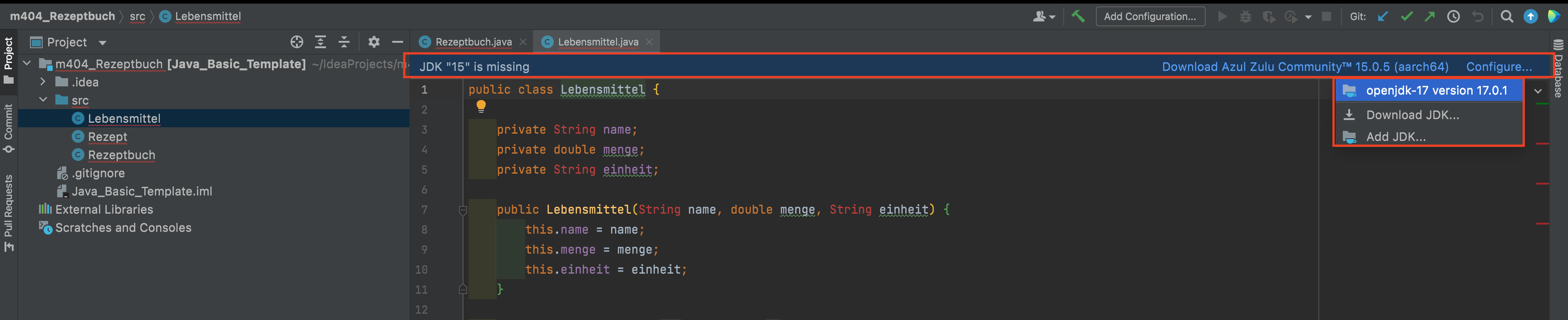The height and width of the screenshot is (320, 1568).
Task: Click the Expand All icon in Project panel
Action: pos(320,42)
